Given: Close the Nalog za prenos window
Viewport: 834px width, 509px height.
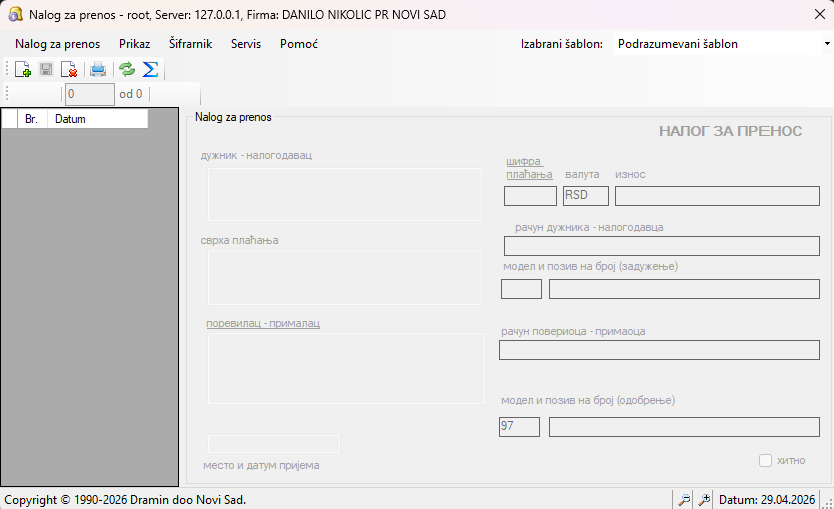Looking at the screenshot, I should 820,14.
